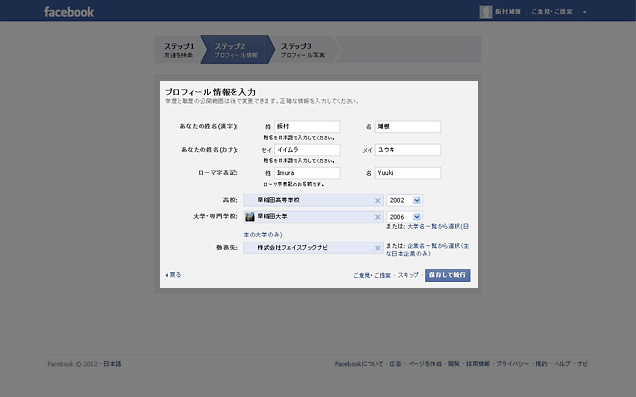Click the 戻る back link
Viewport: 636px width, 397px height.
(x=173, y=275)
